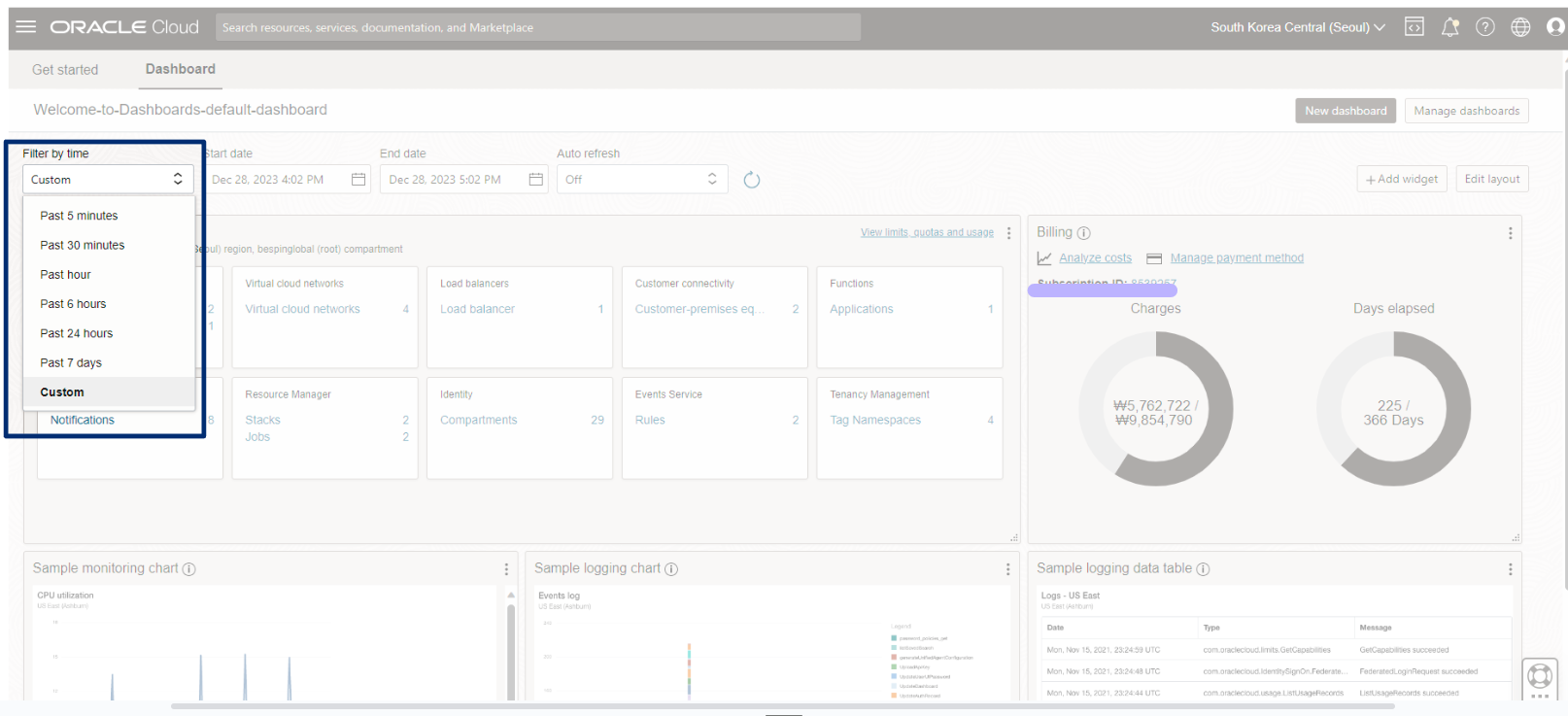
Task: Open Virtual cloud networks link
Action: click(302, 309)
